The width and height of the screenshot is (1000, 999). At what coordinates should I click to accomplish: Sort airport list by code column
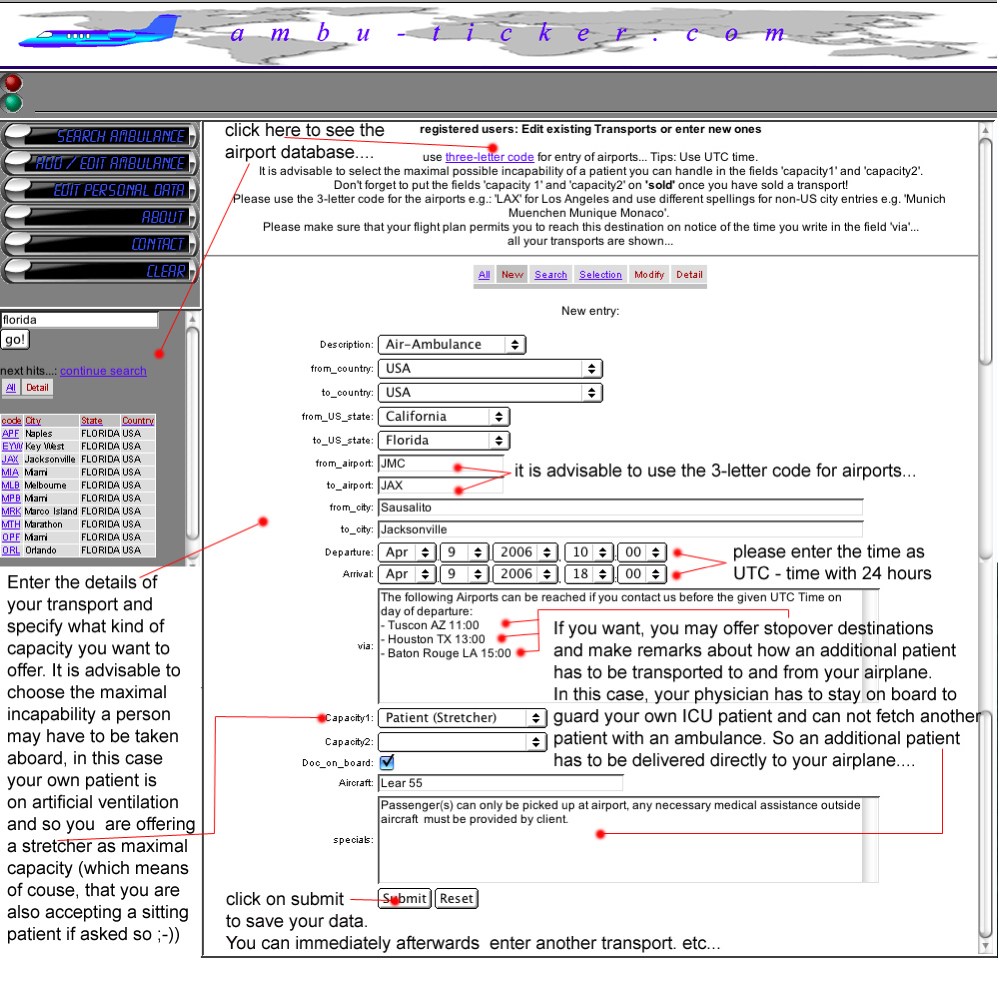tap(11, 420)
